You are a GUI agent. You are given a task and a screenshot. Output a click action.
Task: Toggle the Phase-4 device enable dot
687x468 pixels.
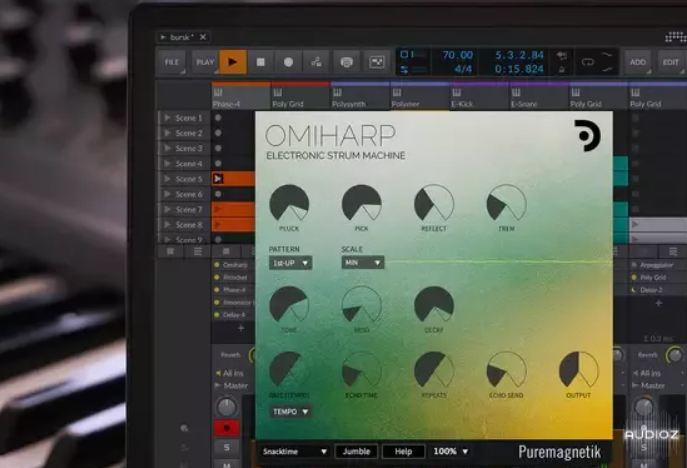click(x=216, y=290)
